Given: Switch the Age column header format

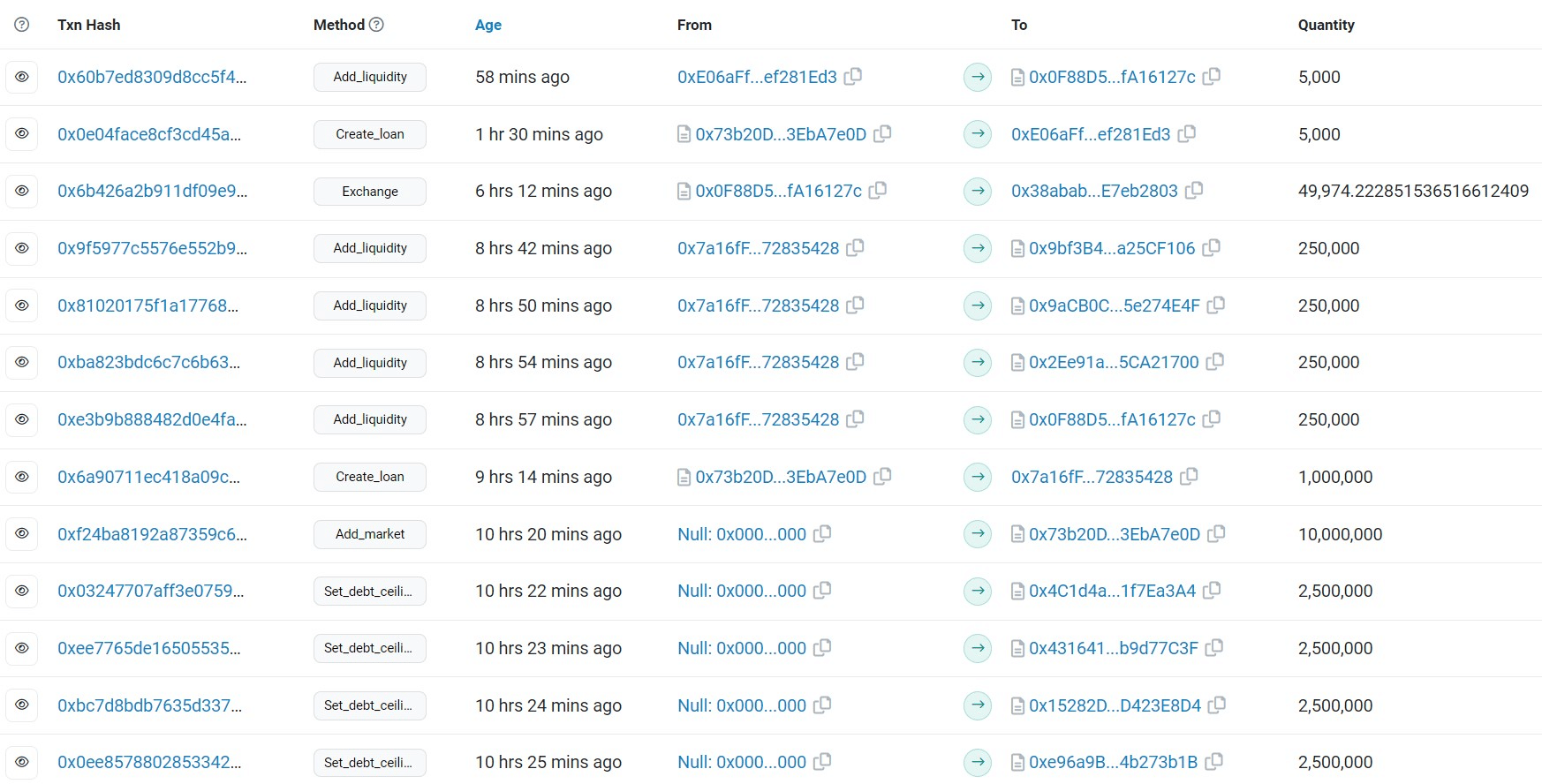Looking at the screenshot, I should (488, 25).
